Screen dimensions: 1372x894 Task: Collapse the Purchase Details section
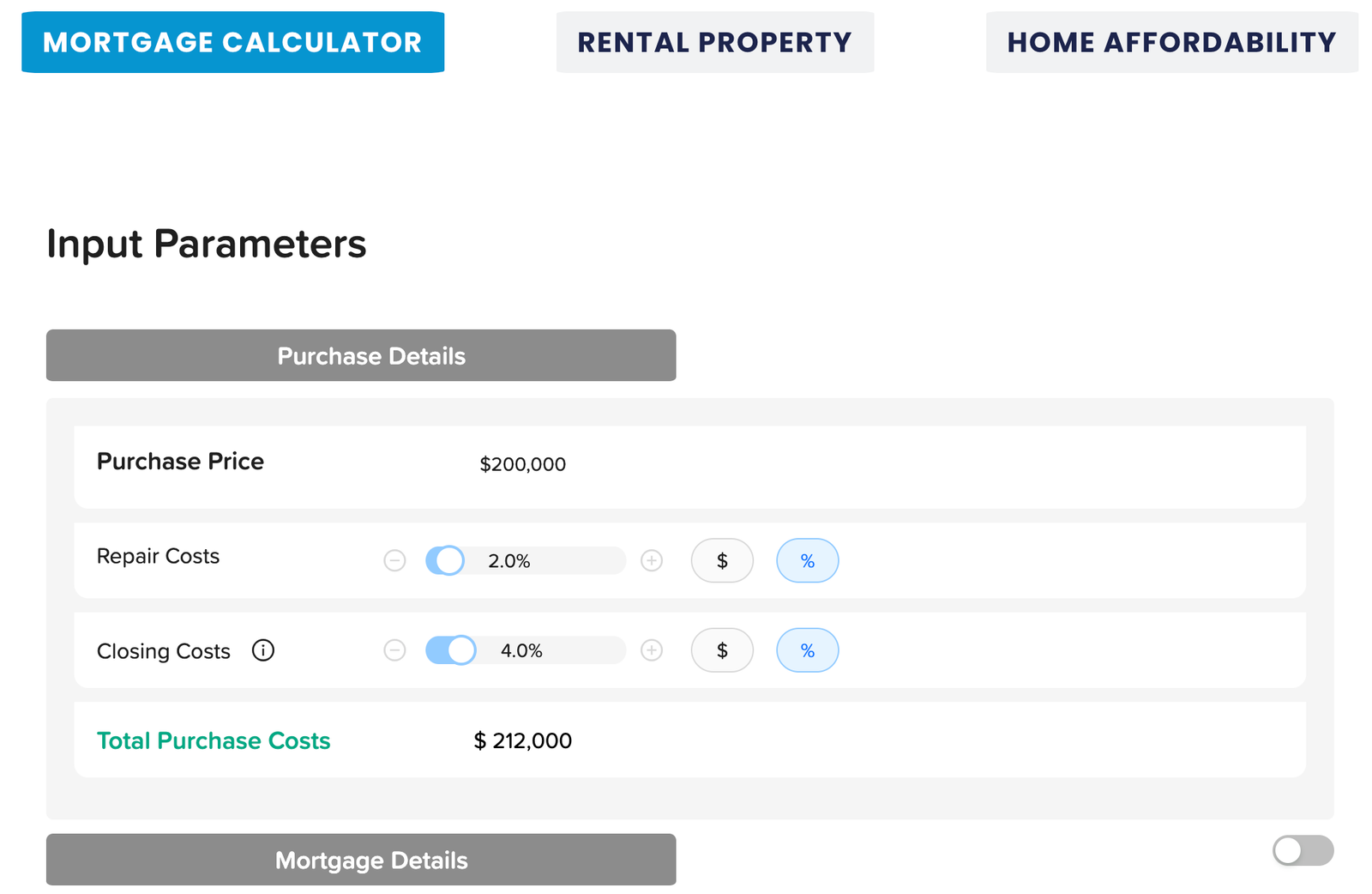(x=360, y=355)
